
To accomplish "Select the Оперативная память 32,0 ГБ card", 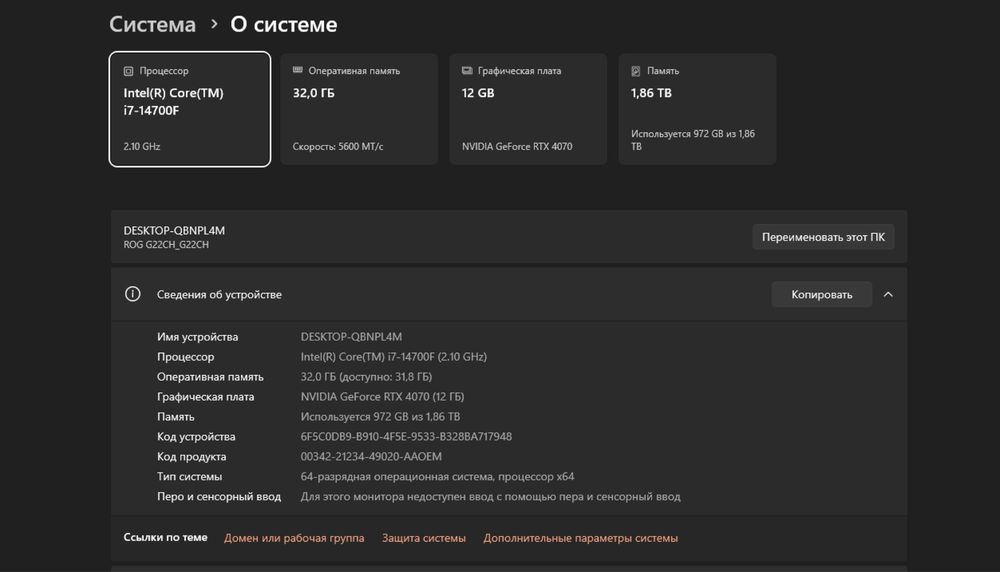I will click(x=359, y=109).
